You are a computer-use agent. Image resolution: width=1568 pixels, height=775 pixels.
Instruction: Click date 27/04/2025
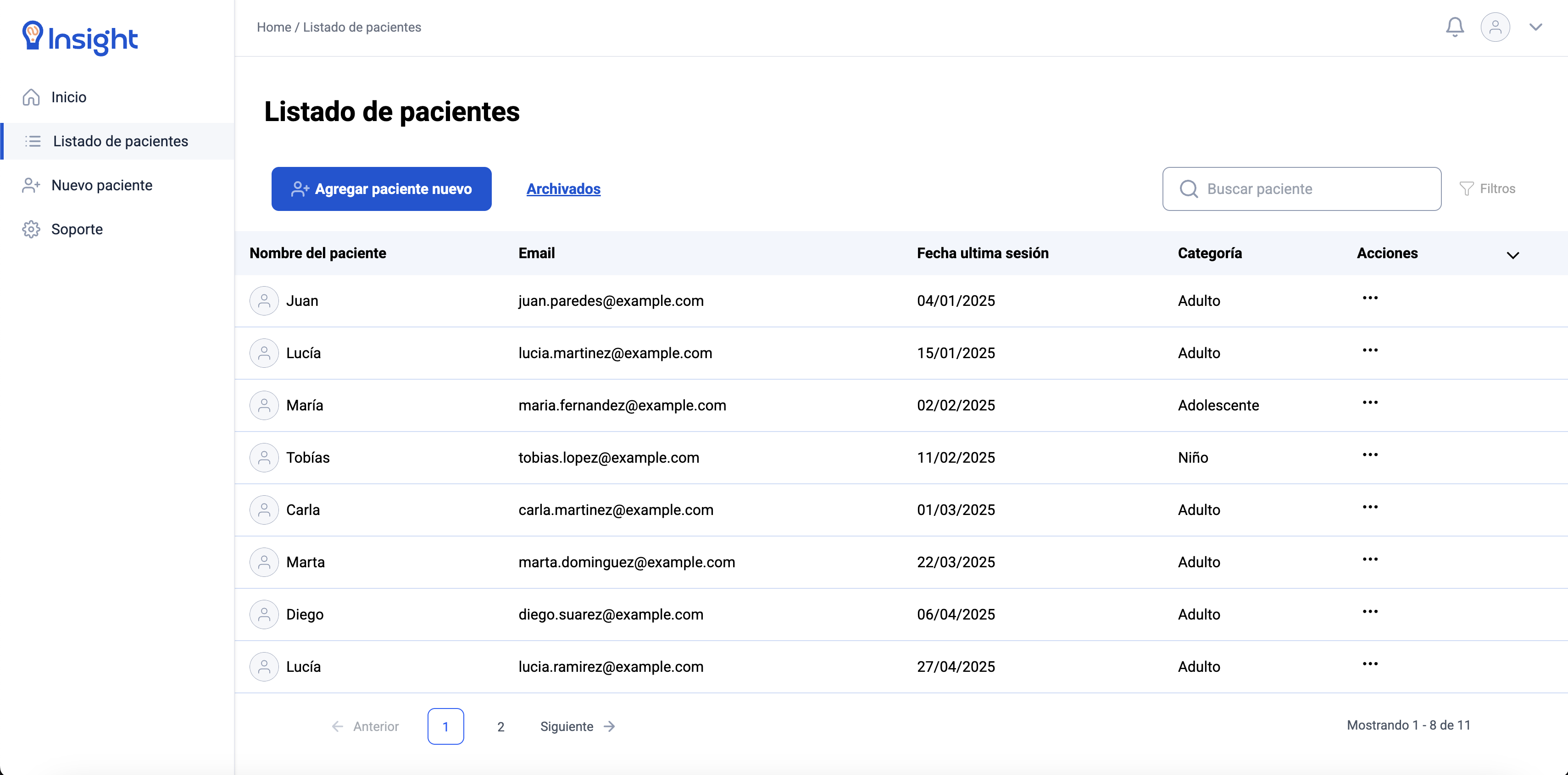pyautogui.click(x=956, y=667)
